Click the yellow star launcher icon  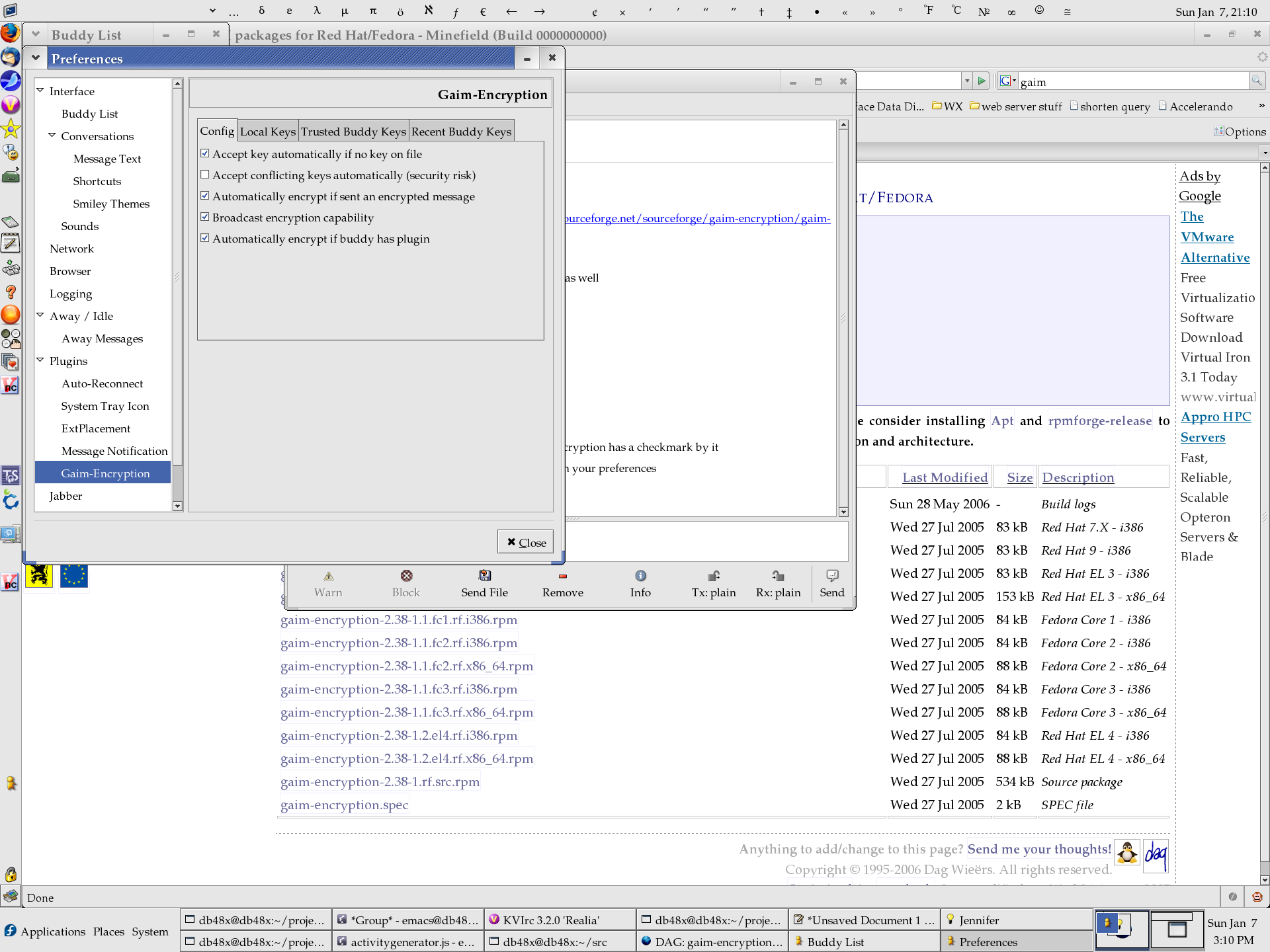coord(10,128)
